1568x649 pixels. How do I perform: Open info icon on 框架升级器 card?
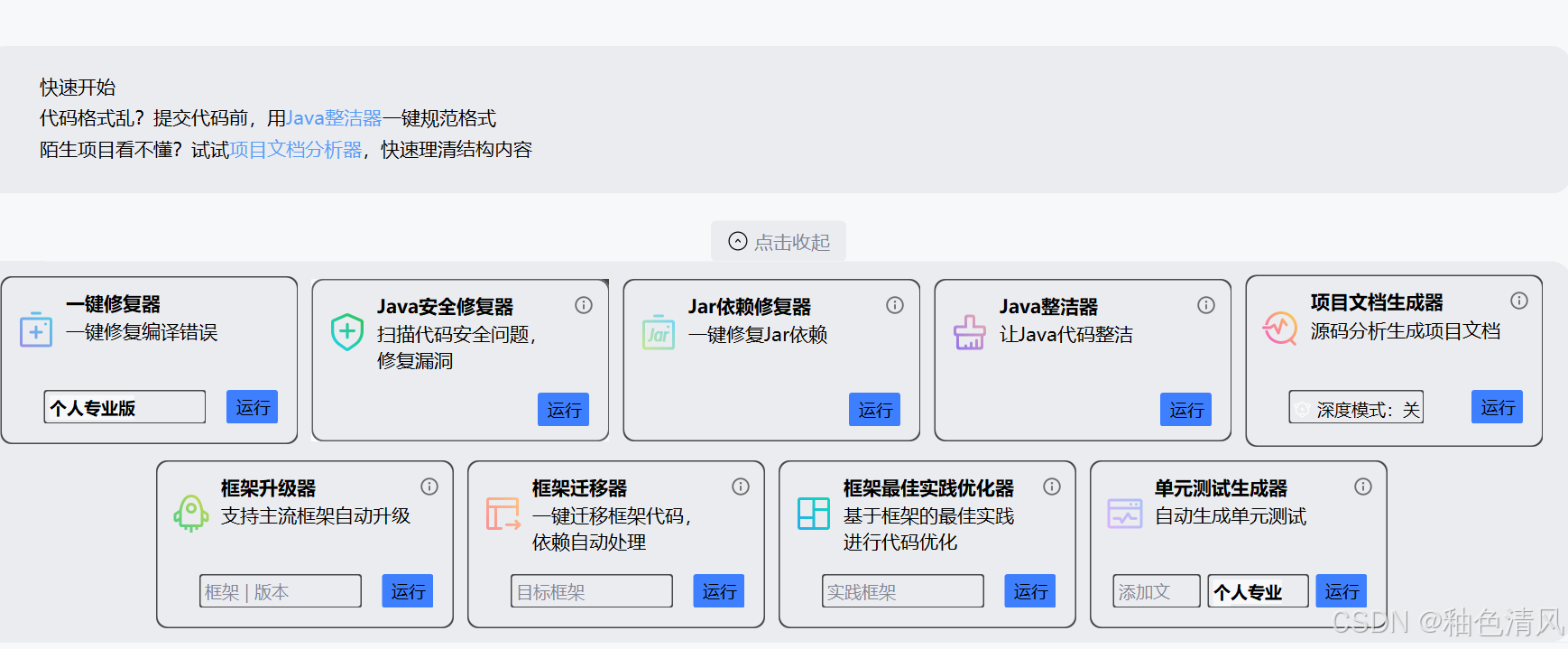point(429,487)
